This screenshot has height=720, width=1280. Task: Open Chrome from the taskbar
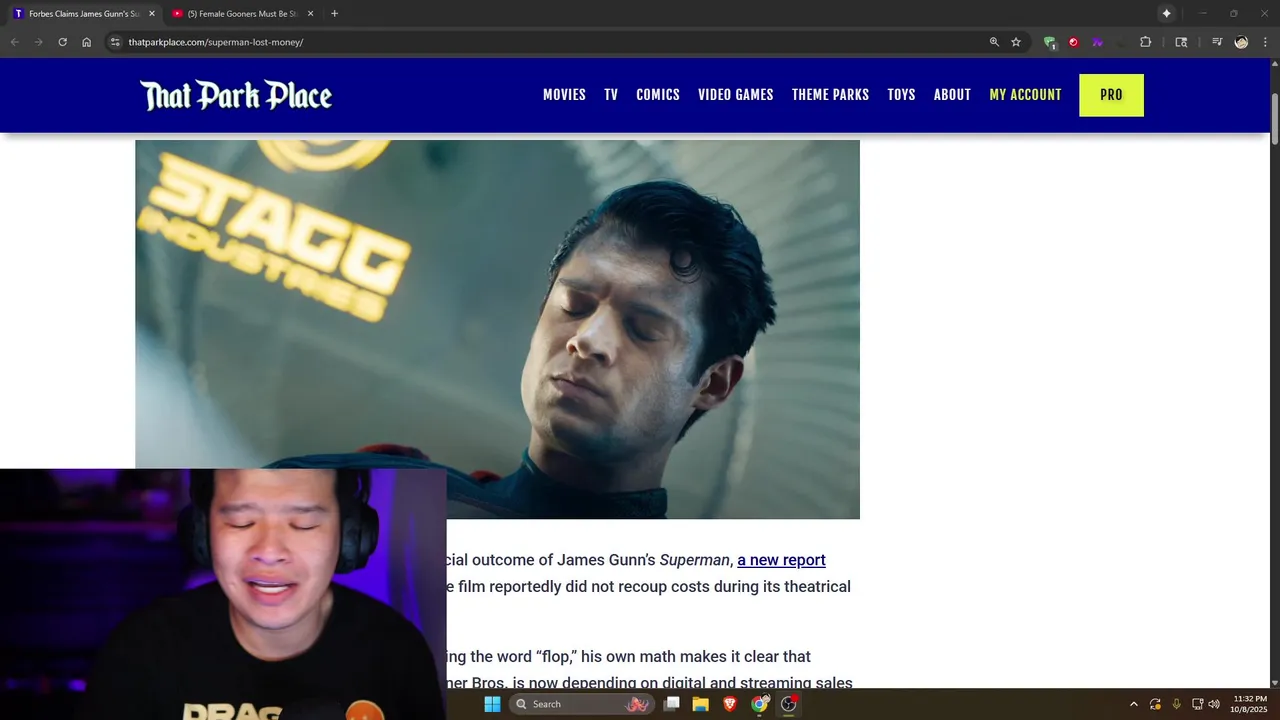click(759, 704)
